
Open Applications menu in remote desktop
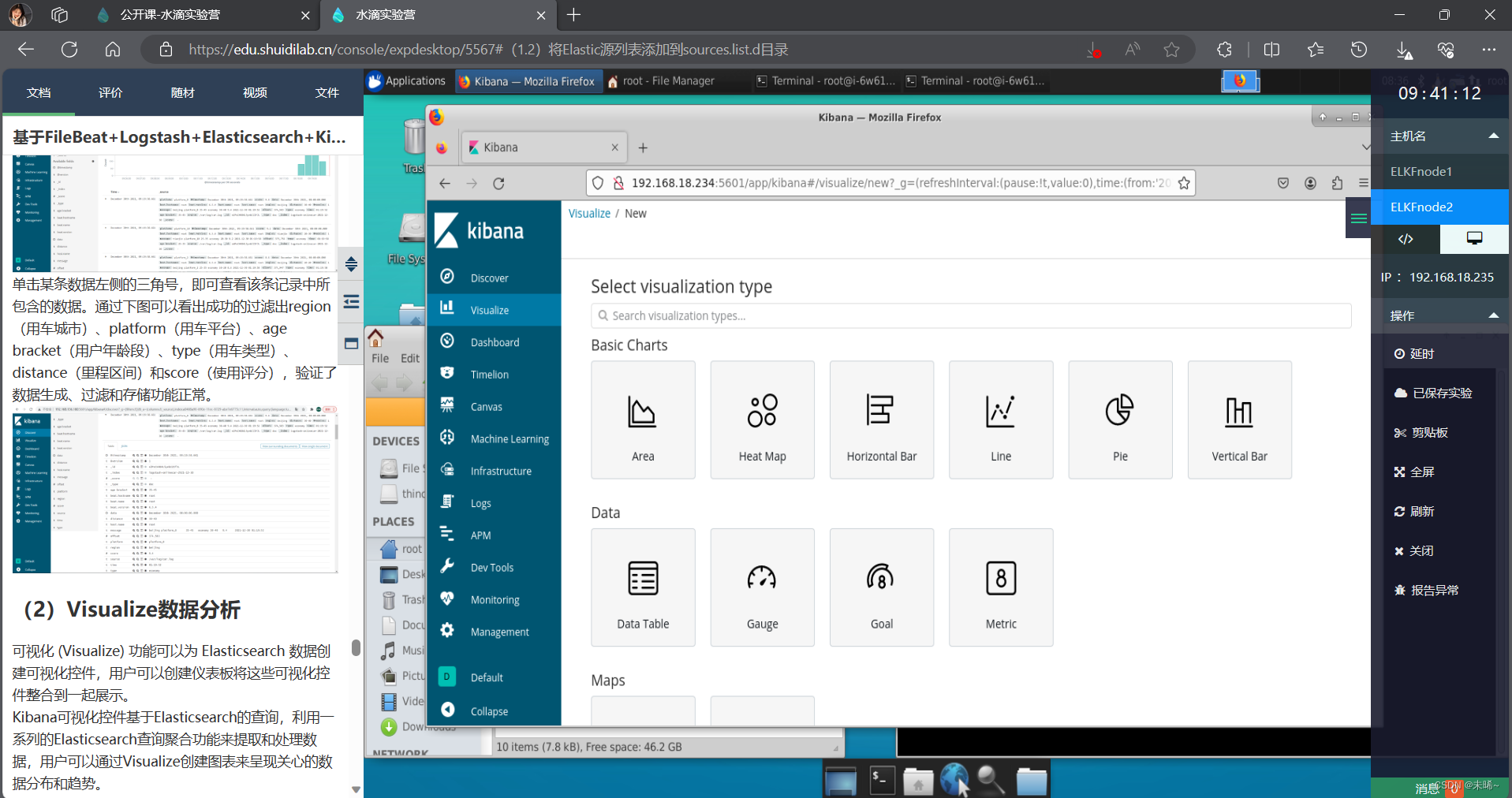click(407, 80)
